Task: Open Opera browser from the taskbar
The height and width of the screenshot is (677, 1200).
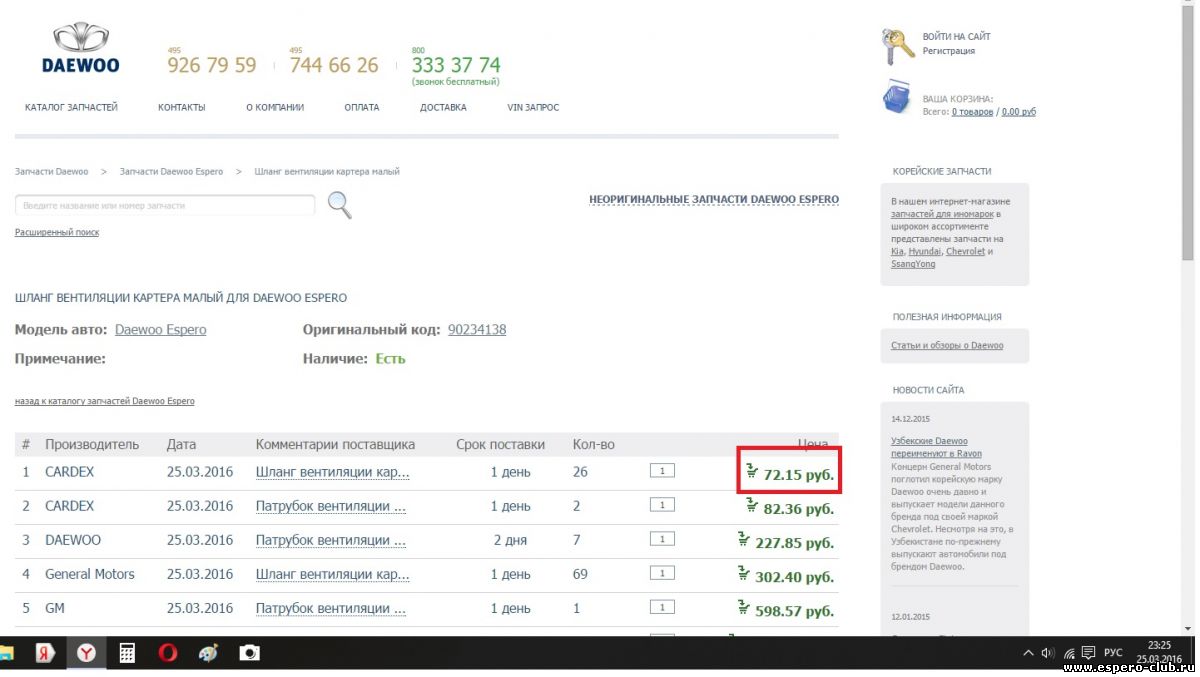Action: 167,653
